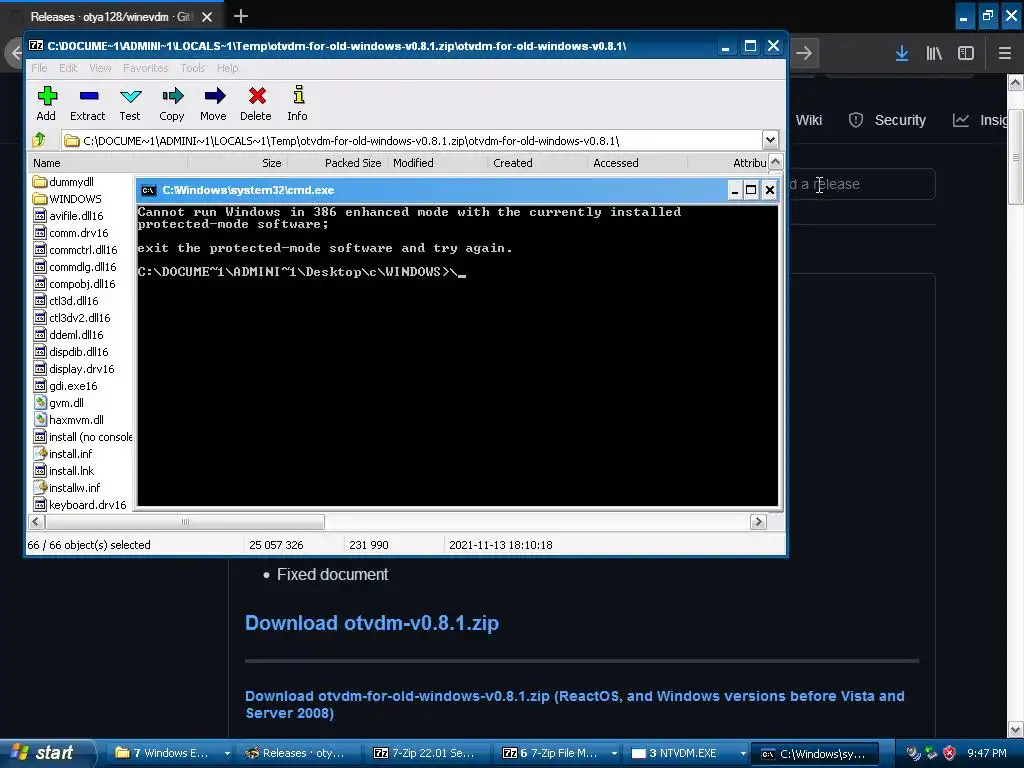
Task: Open otvdm-for-old-windows-v0.8.1.zip download link
Action: pos(575,704)
